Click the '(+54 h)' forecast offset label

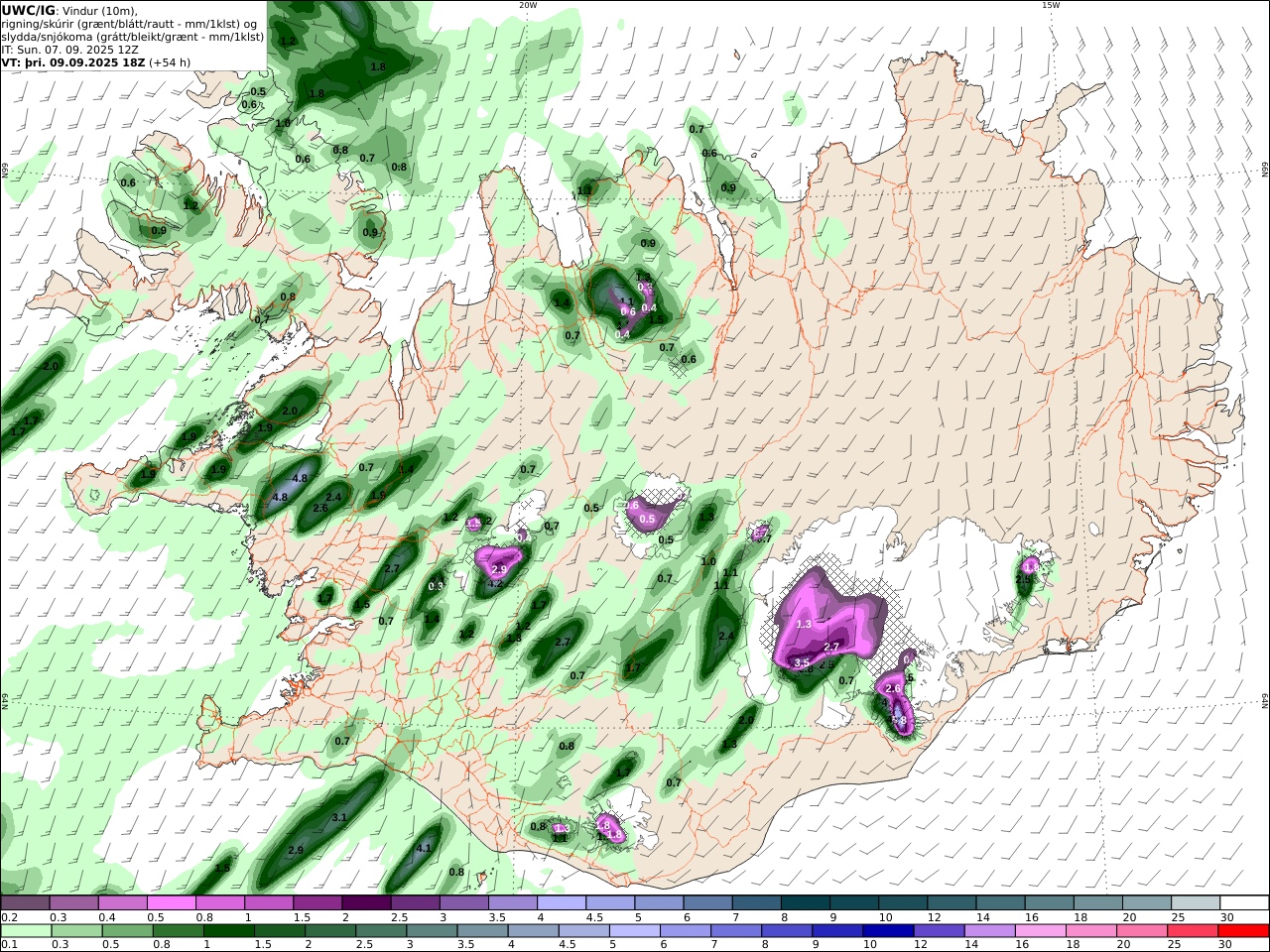coord(171,62)
